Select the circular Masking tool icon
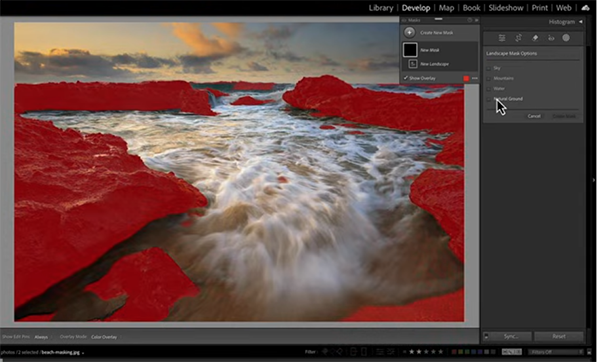The image size is (601, 362). 566,38
